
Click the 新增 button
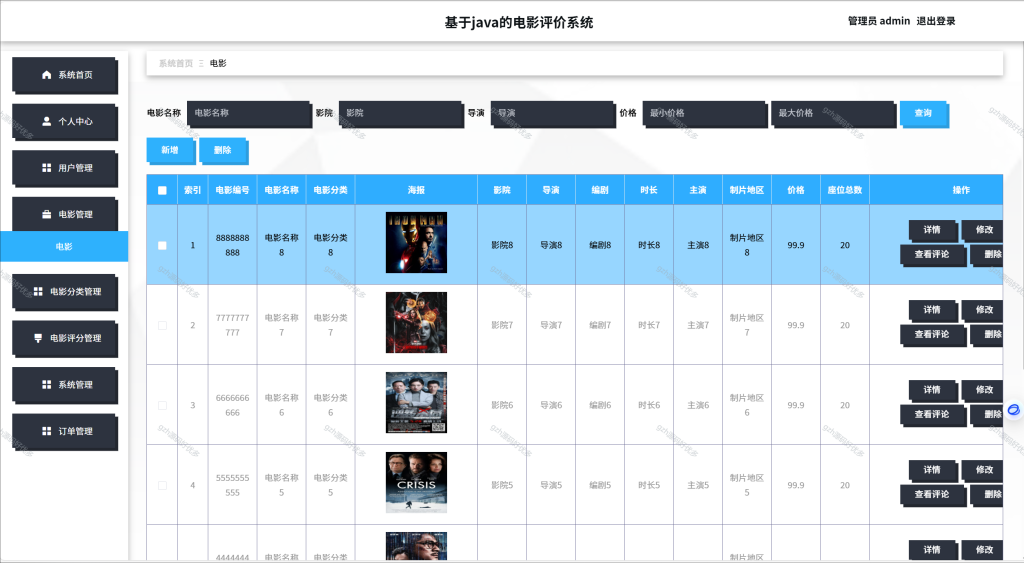pyautogui.click(x=170, y=150)
